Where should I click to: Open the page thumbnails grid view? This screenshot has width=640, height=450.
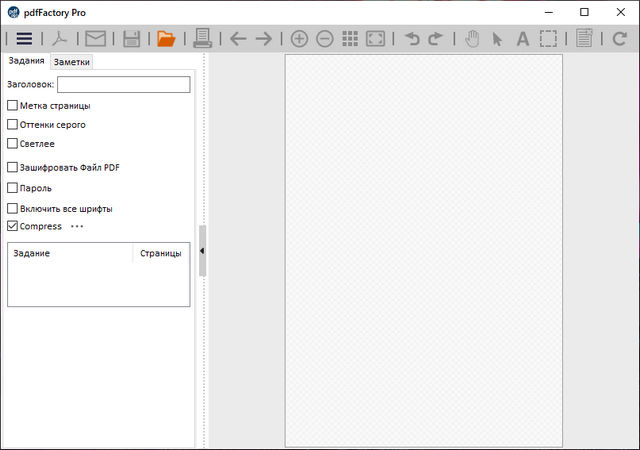(x=350, y=39)
